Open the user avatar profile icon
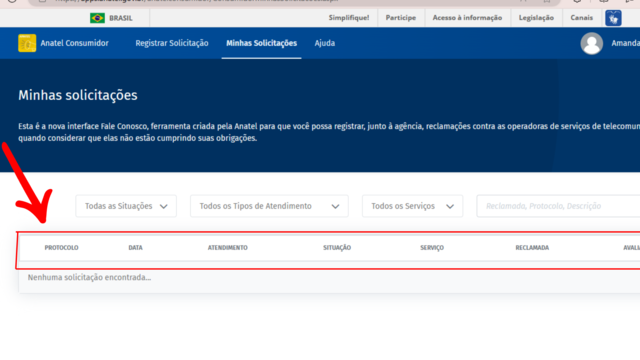 [591, 43]
